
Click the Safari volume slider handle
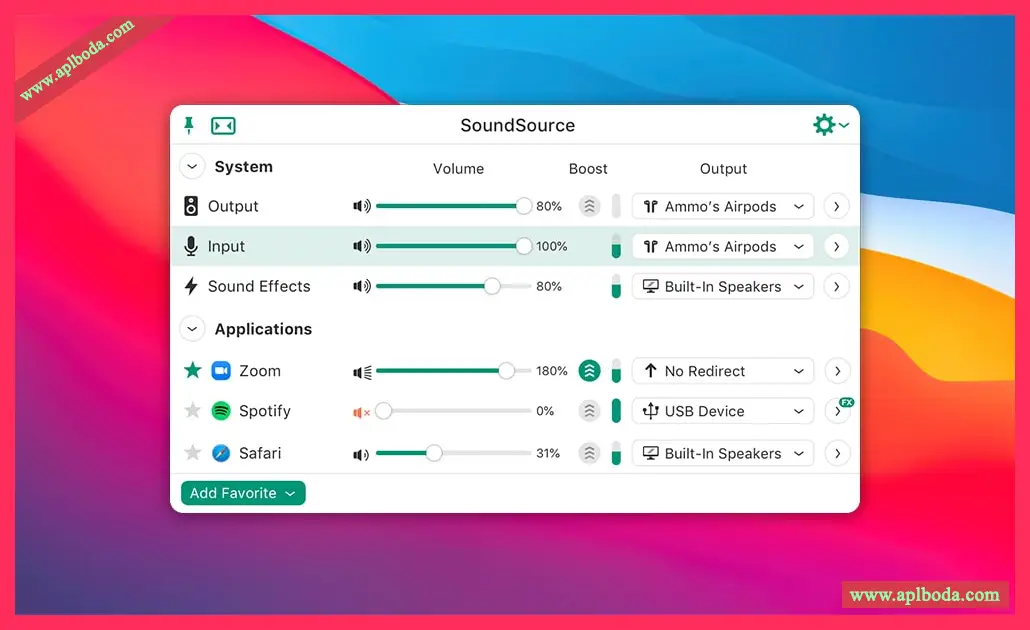434,453
